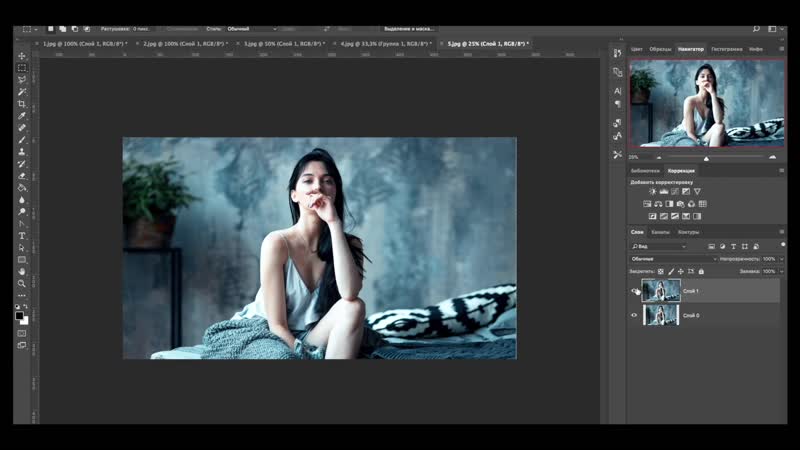Filter layers by pixel layers
Image resolution: width=800 pixels, height=450 pixels.
[711, 246]
